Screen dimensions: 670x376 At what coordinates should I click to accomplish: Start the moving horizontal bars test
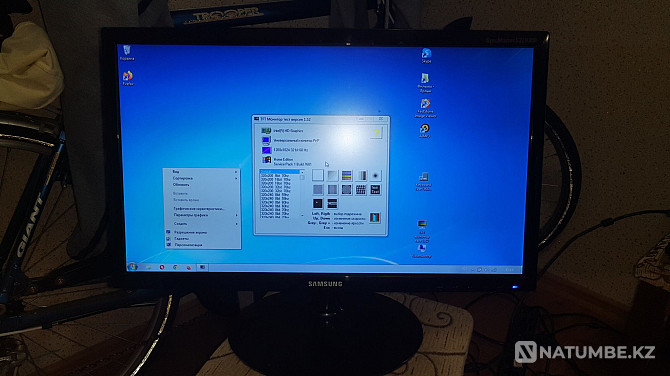(332, 203)
